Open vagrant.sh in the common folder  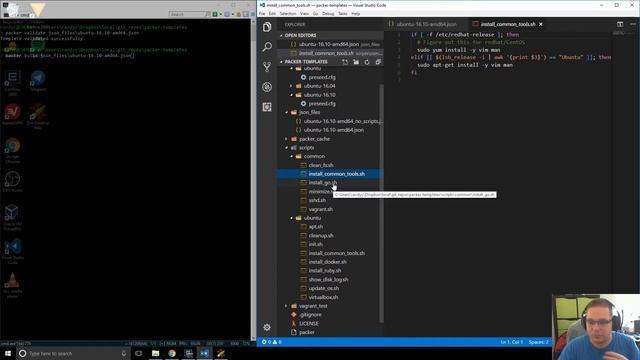320,209
